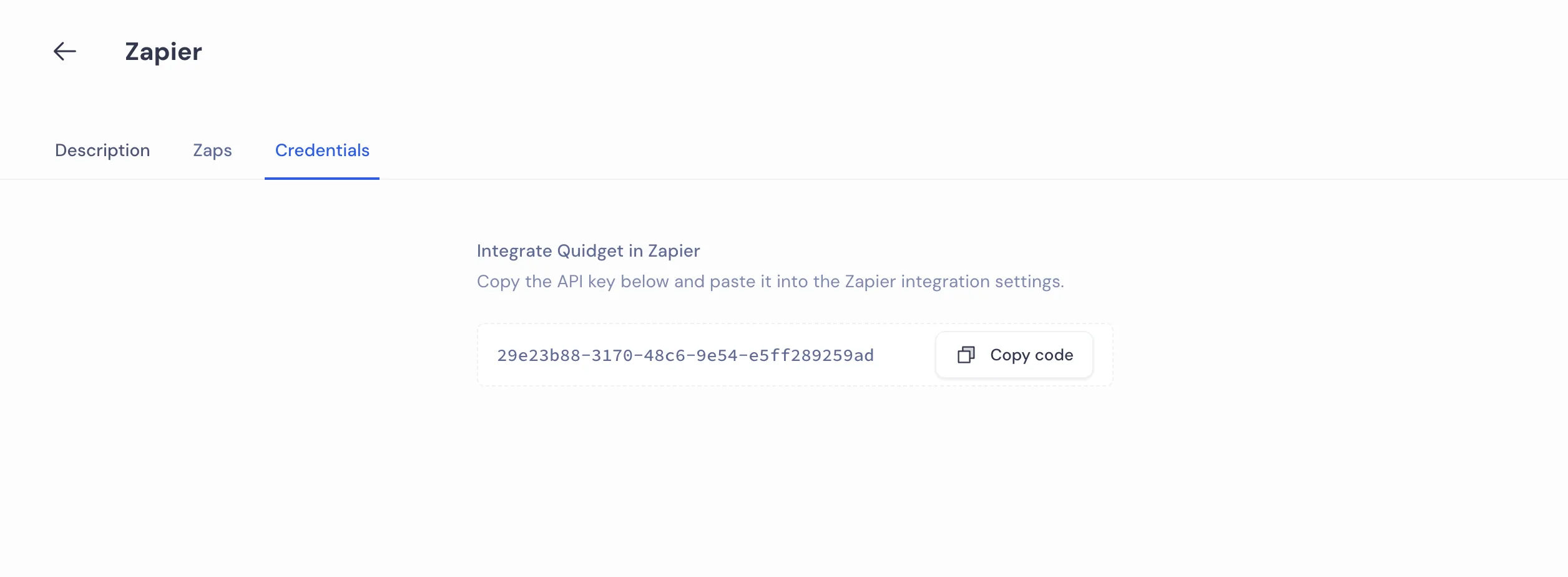
Task: Click the back arrow icon
Action: 65,51
